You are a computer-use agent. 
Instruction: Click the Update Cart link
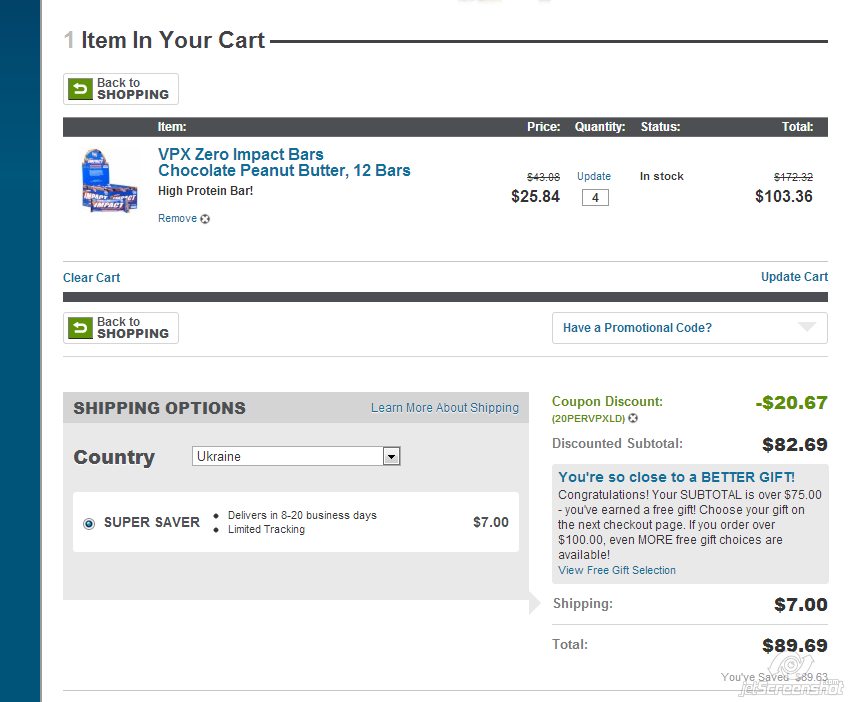(x=794, y=277)
